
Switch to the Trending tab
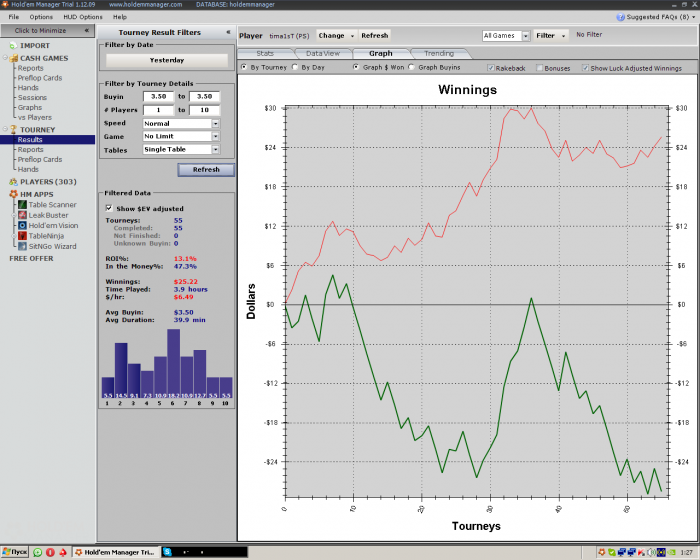coord(438,53)
